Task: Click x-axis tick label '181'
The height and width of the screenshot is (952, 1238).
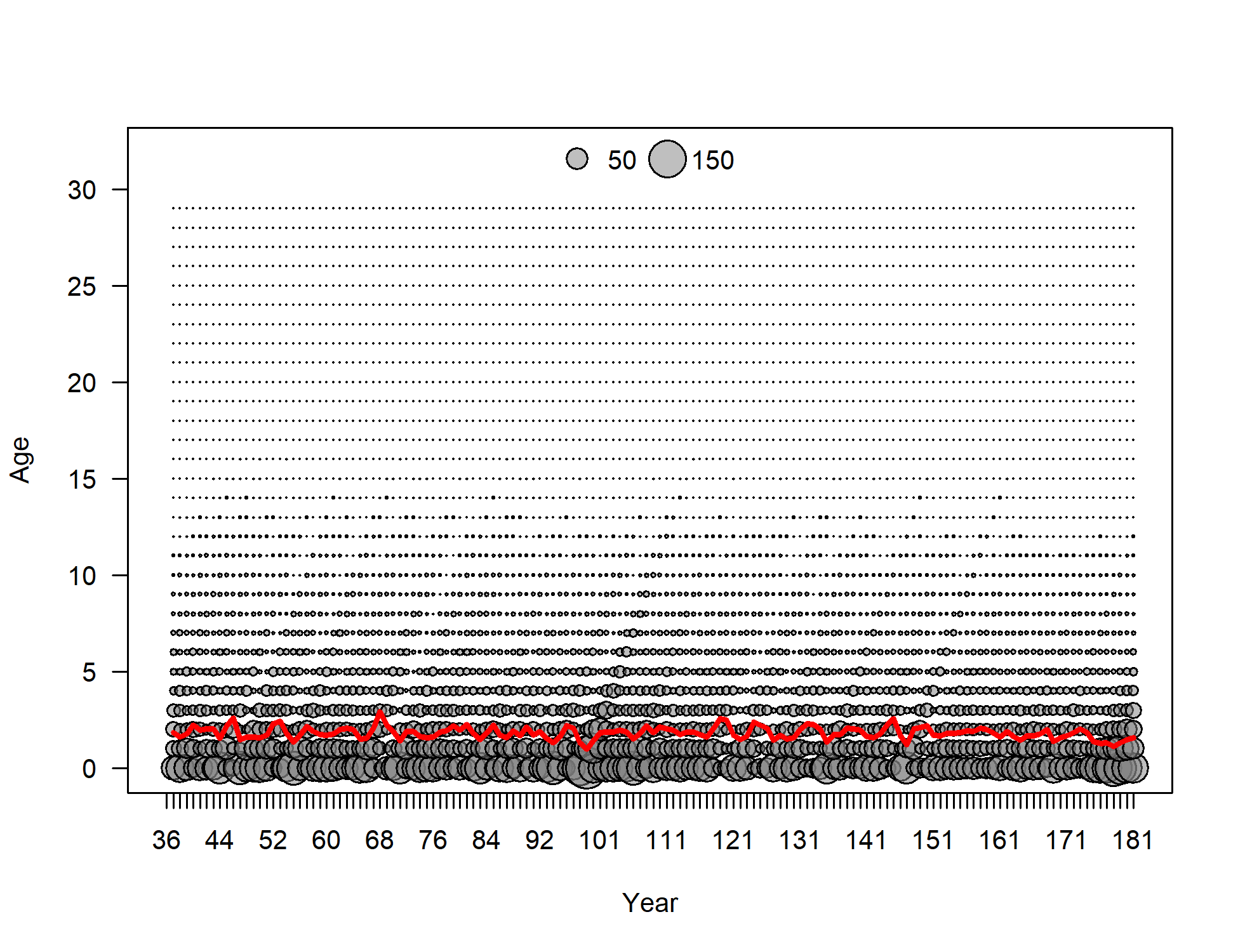Action: click(x=1133, y=840)
